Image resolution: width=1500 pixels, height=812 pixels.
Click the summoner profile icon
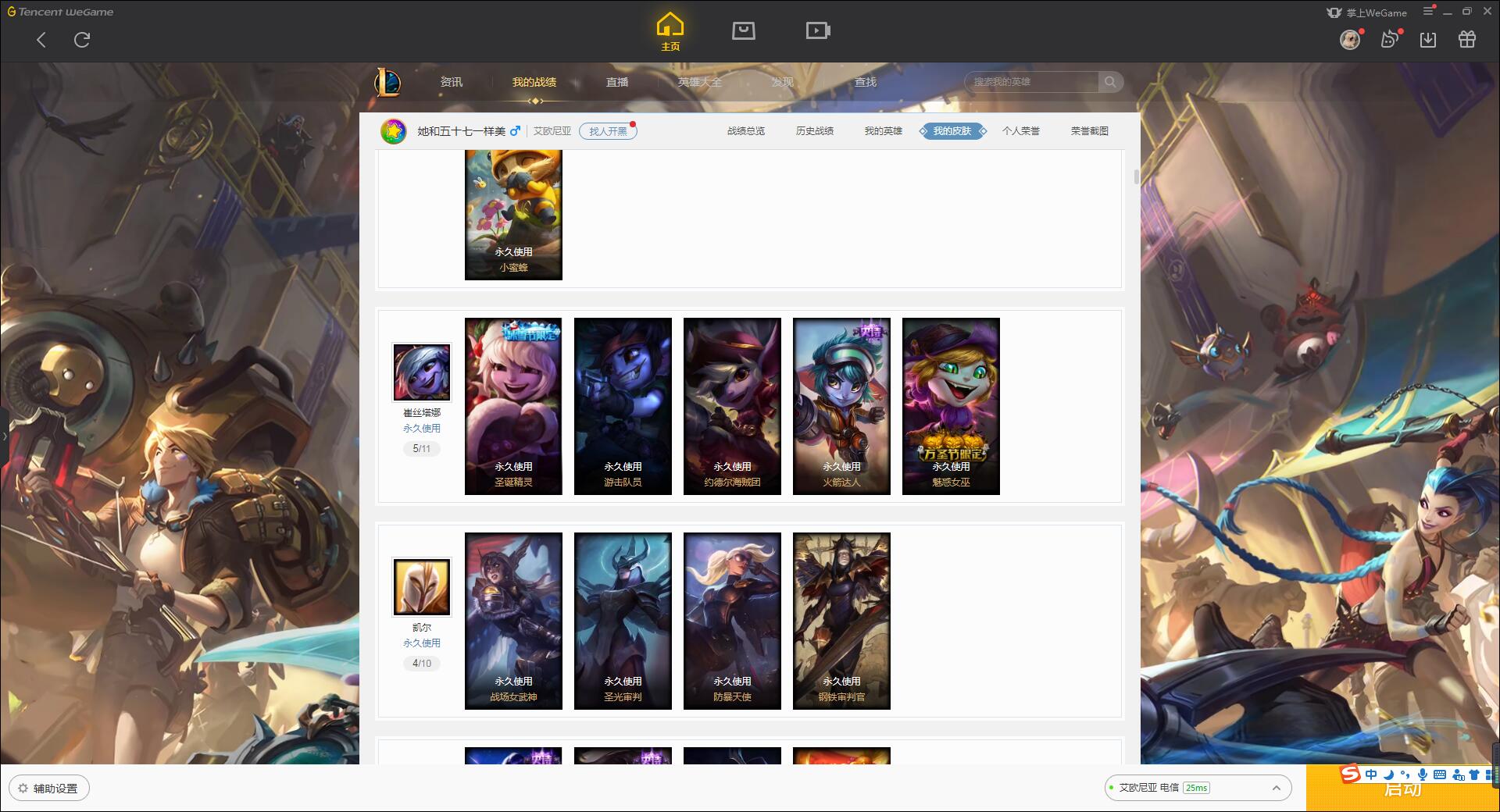(394, 131)
